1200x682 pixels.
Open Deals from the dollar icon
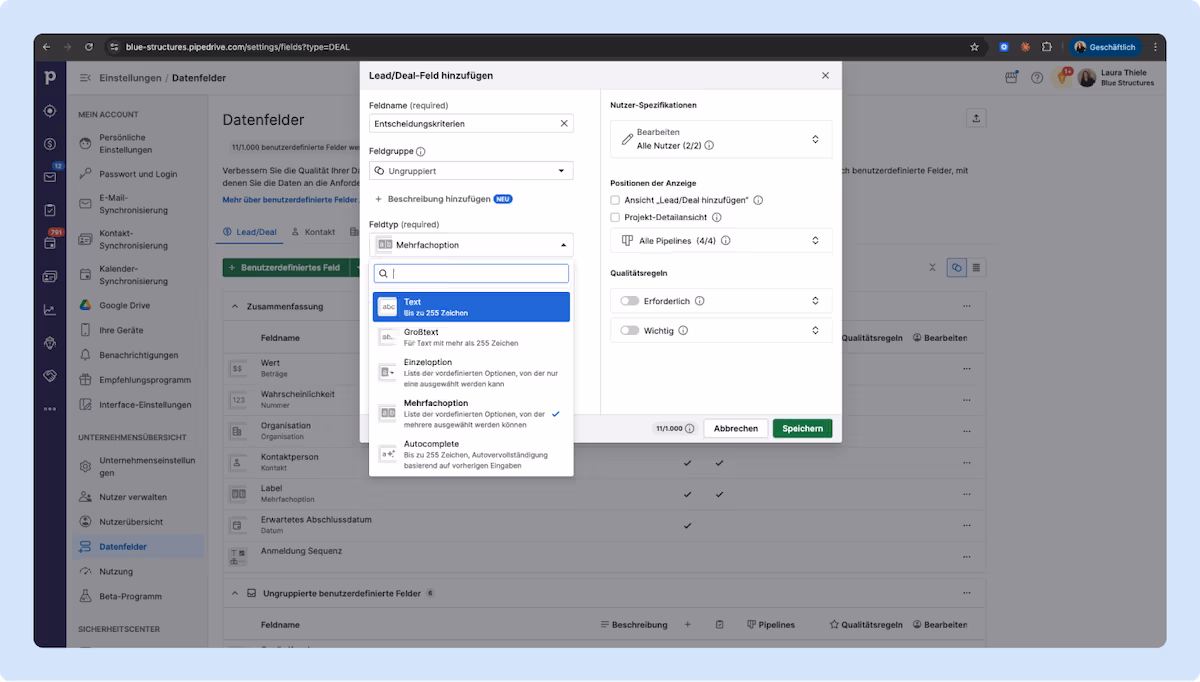tap(50, 143)
